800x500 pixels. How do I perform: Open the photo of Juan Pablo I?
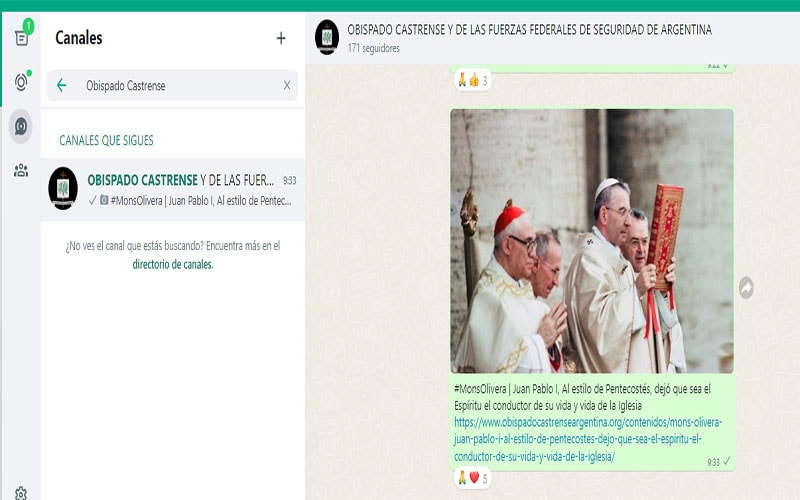click(x=592, y=241)
